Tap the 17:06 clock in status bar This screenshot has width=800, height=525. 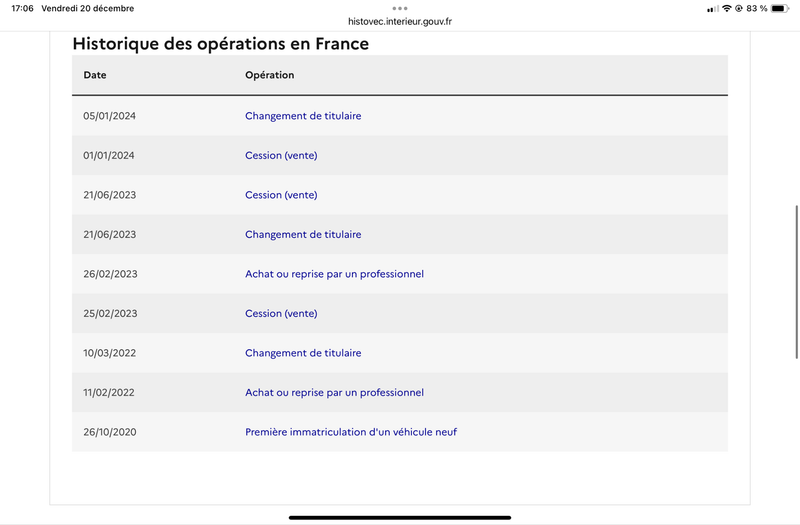pyautogui.click(x=22, y=8)
